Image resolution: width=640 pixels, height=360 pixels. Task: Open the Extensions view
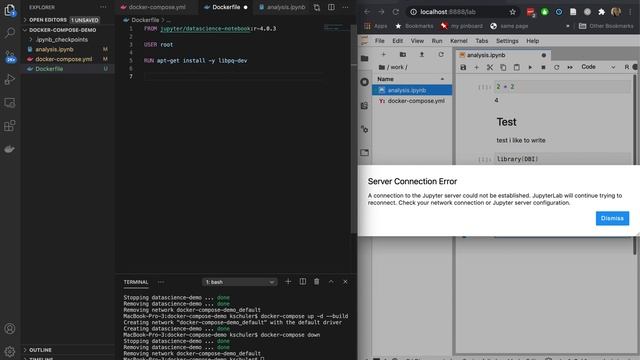pos(10,126)
